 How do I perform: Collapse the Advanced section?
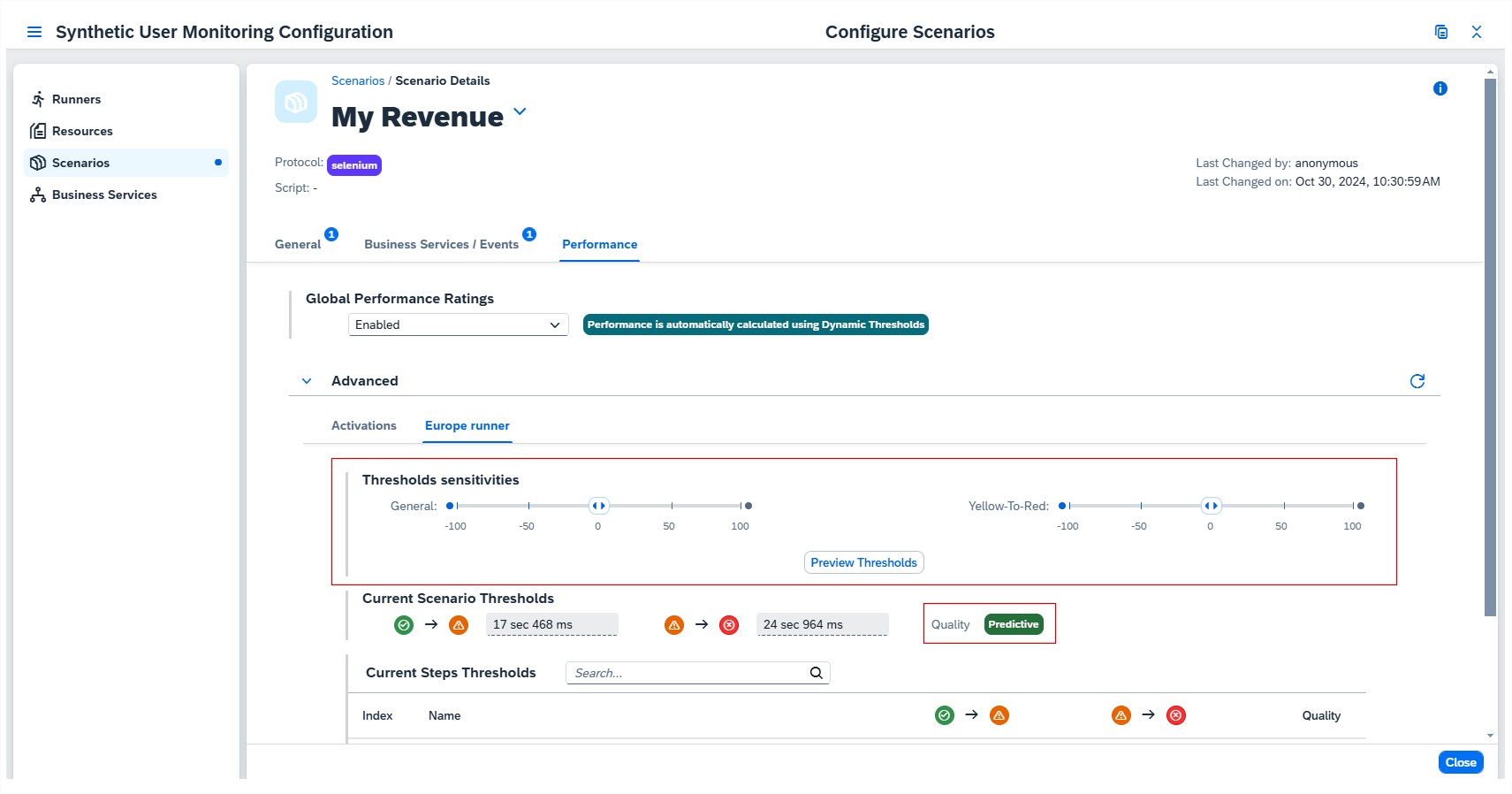point(307,381)
